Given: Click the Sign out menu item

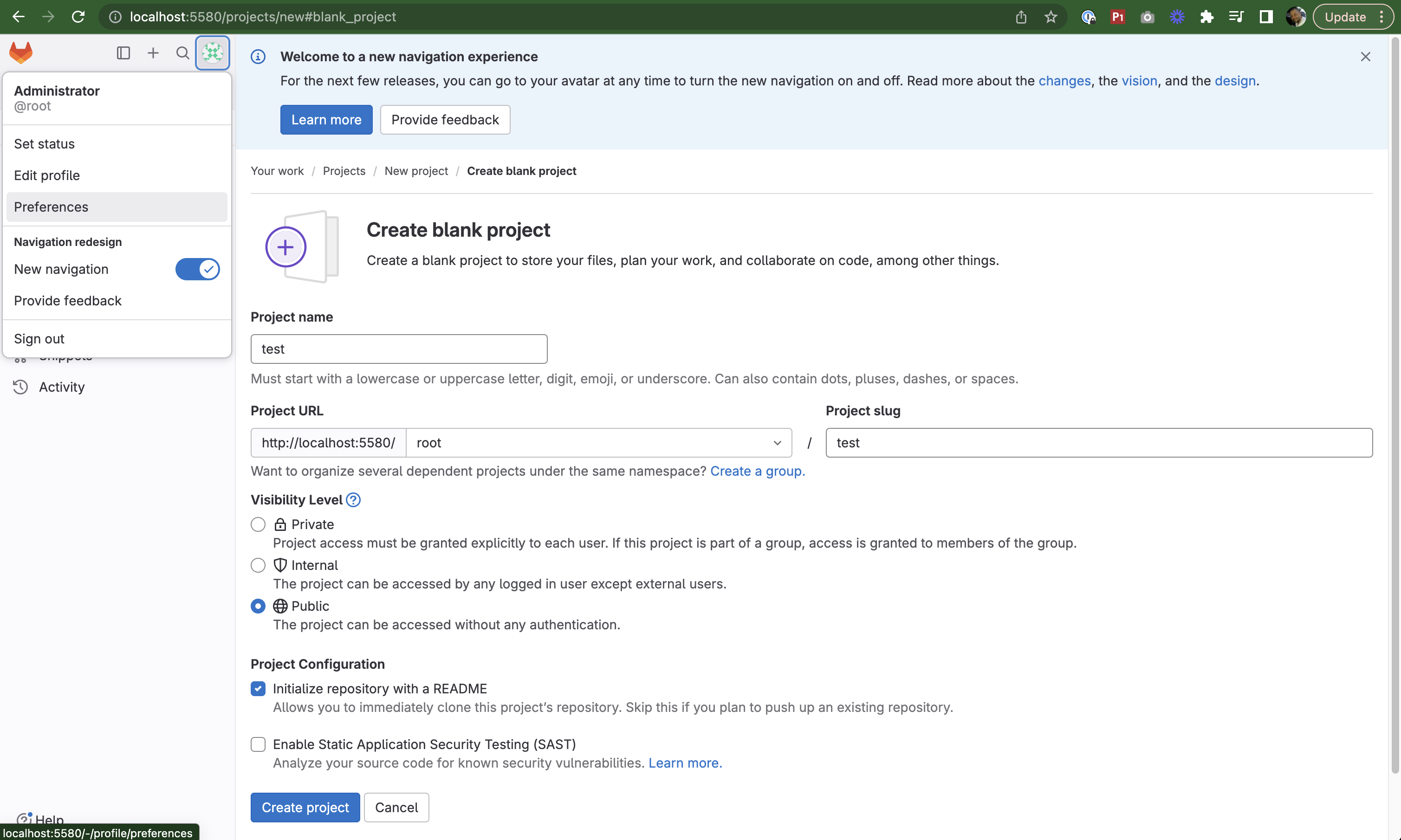Looking at the screenshot, I should pyautogui.click(x=39, y=338).
